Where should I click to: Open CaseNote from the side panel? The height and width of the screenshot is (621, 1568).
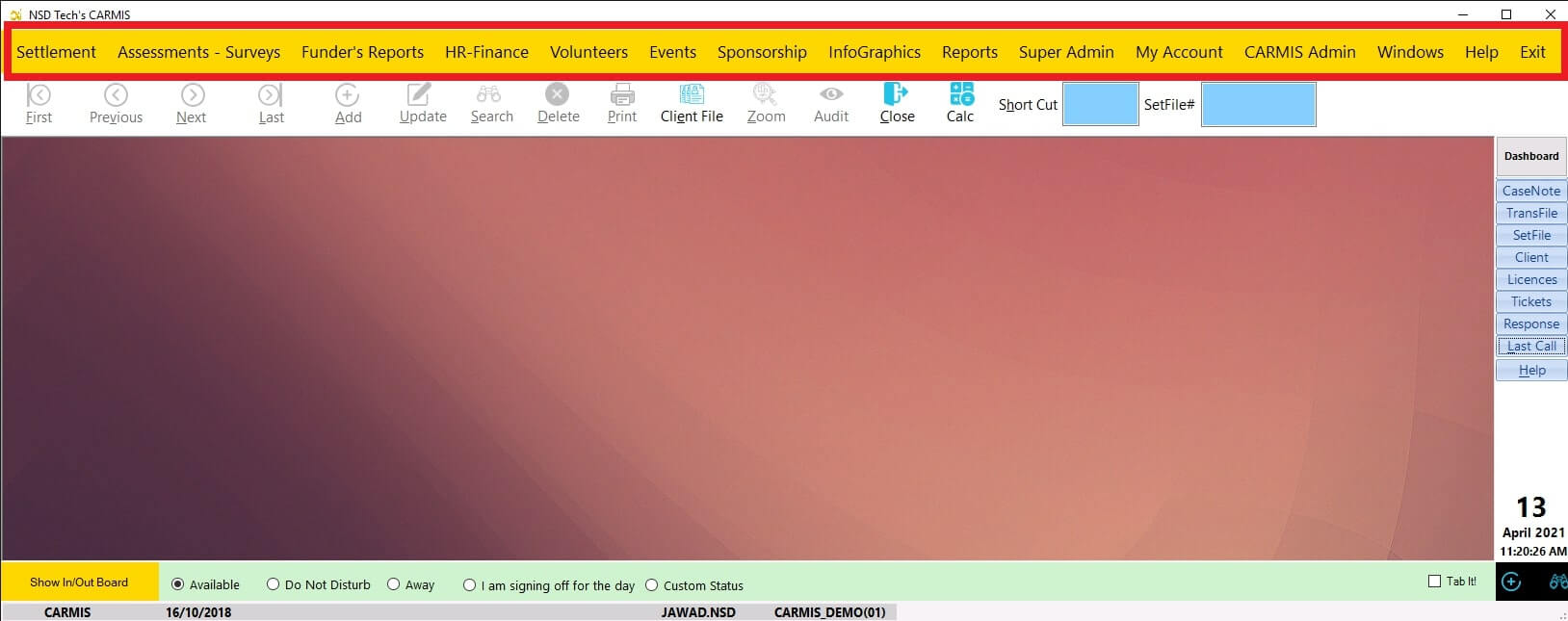[1531, 191]
